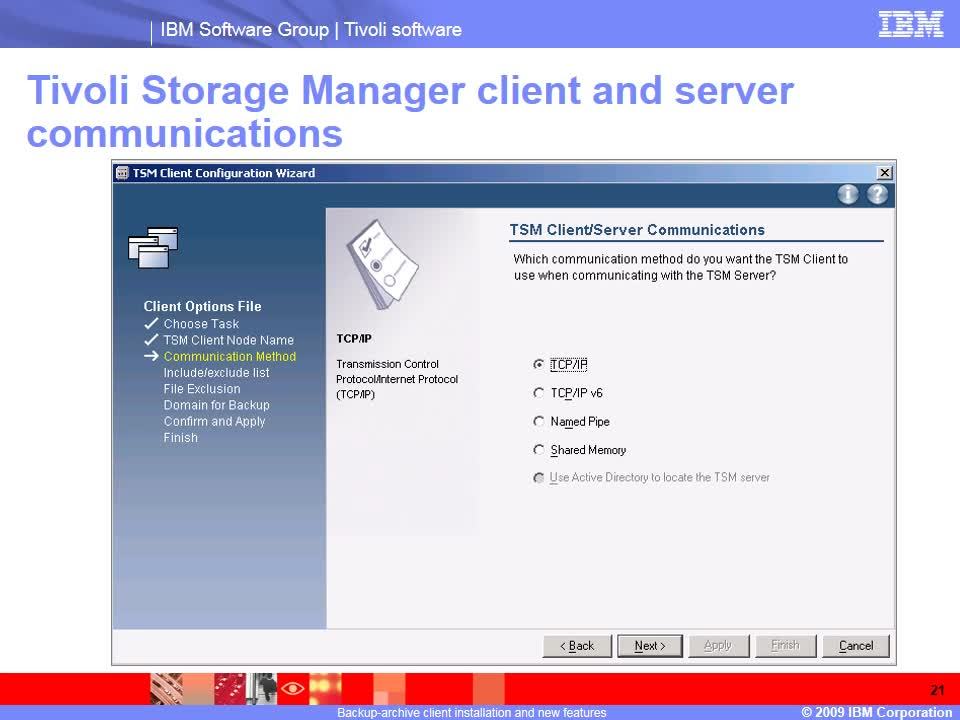Click the Client Options File heading
This screenshot has height=720, width=960.
(202, 306)
